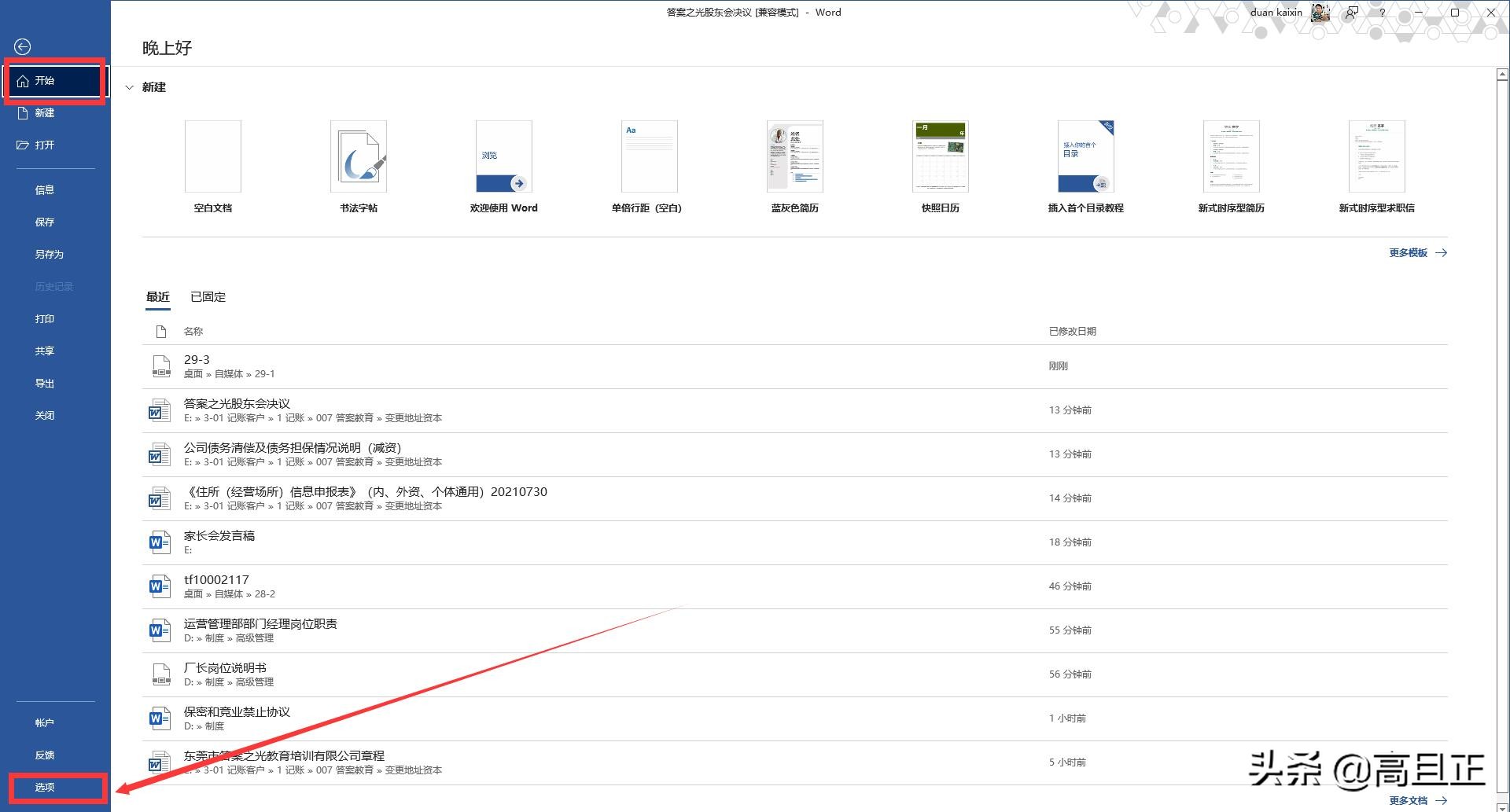The width and height of the screenshot is (1510, 812).
Task: Select 新建 in the sidebar
Action: pyautogui.click(x=55, y=113)
